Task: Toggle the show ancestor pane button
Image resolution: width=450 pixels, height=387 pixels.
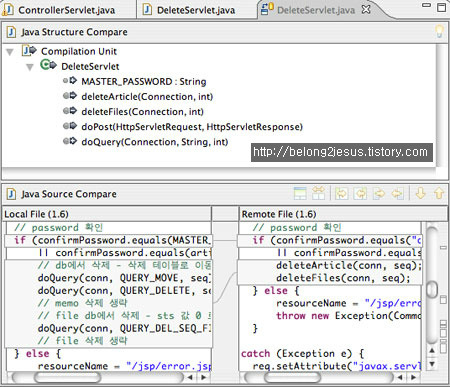Action: (300, 193)
